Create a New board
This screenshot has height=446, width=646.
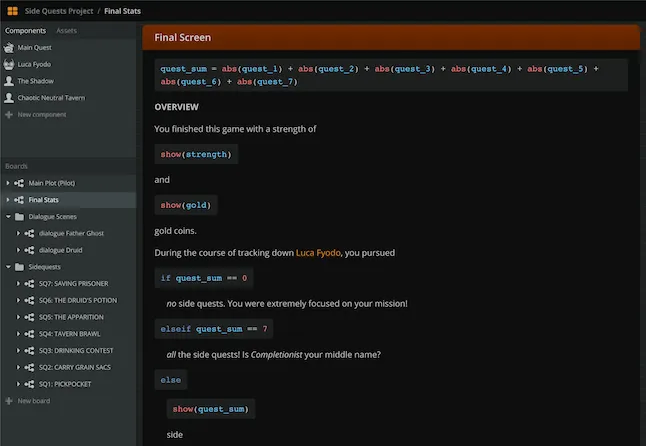point(34,401)
